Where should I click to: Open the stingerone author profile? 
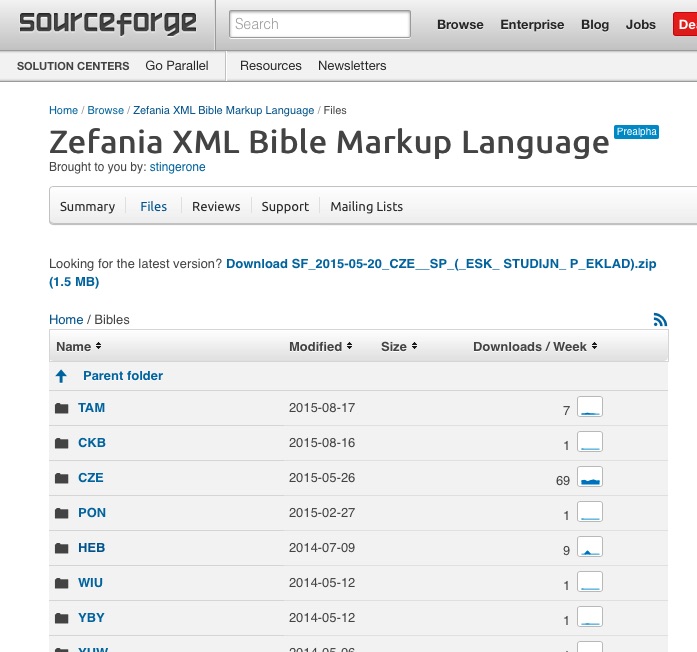pos(177,167)
